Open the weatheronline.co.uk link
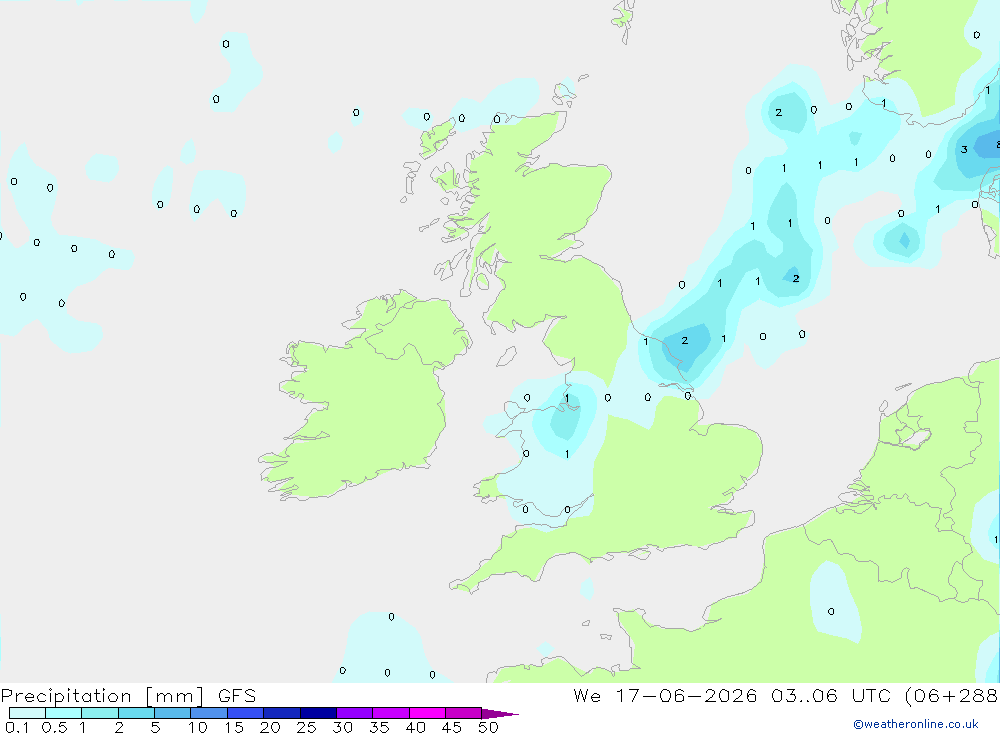 [916, 724]
